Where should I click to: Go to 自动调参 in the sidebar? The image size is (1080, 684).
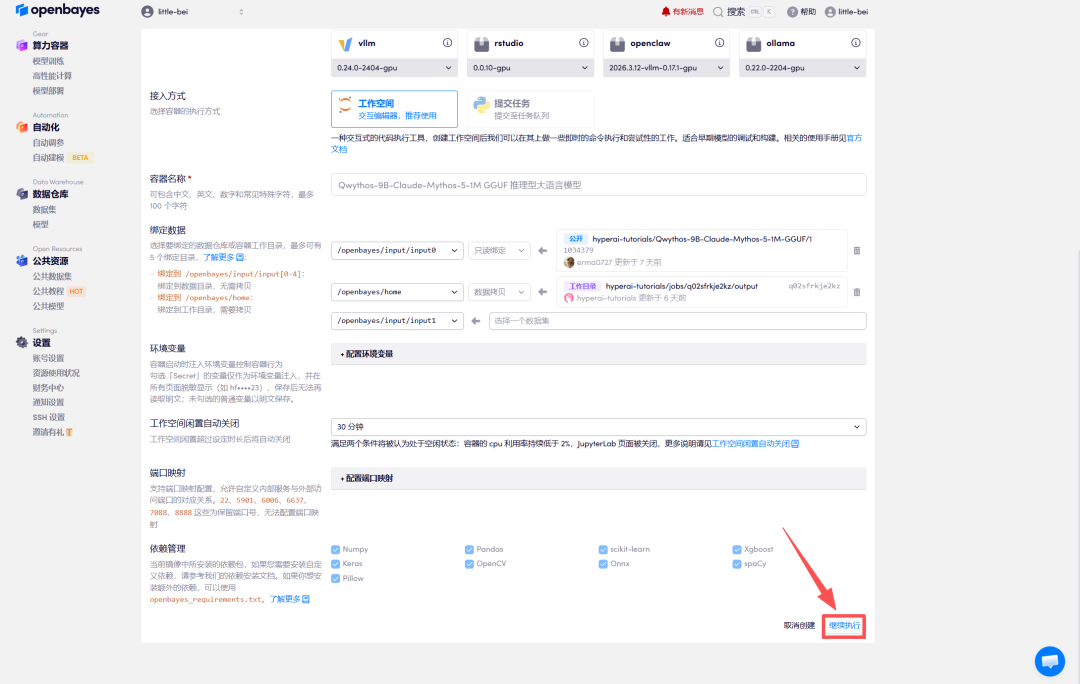pos(48,143)
